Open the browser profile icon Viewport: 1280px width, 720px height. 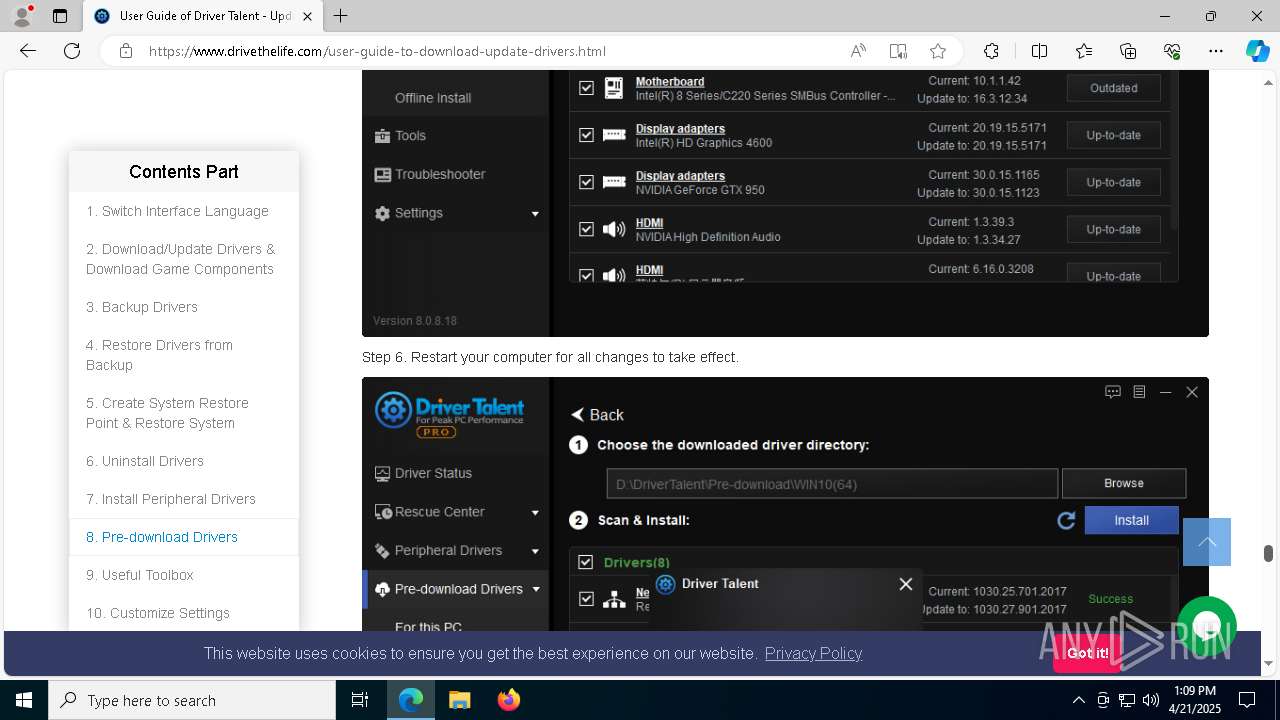click(x=22, y=16)
